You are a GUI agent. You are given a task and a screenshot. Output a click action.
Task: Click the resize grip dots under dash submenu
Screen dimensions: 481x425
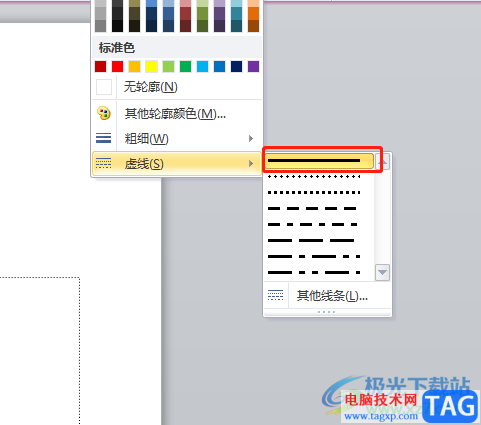[327, 312]
